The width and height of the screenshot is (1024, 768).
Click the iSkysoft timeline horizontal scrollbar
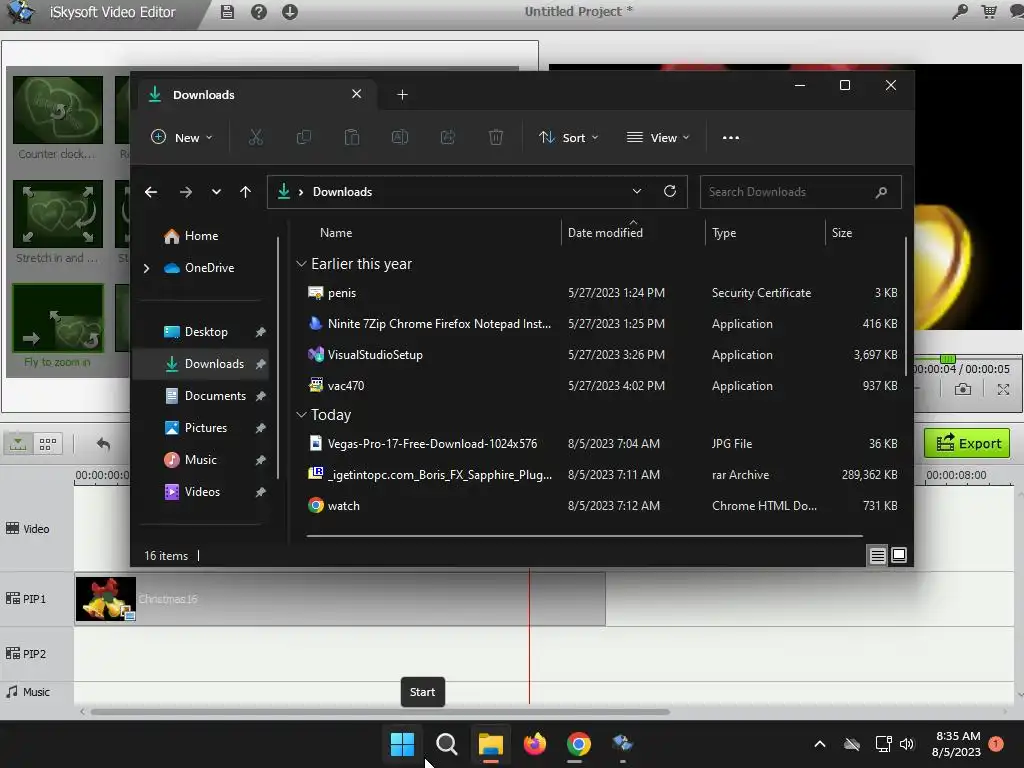point(380,712)
